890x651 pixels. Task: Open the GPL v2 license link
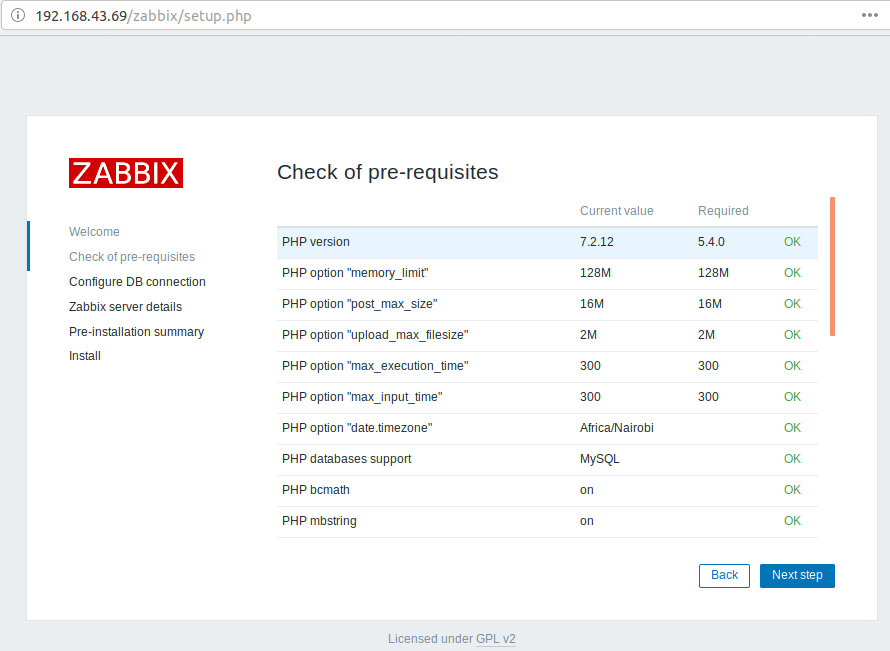click(496, 639)
